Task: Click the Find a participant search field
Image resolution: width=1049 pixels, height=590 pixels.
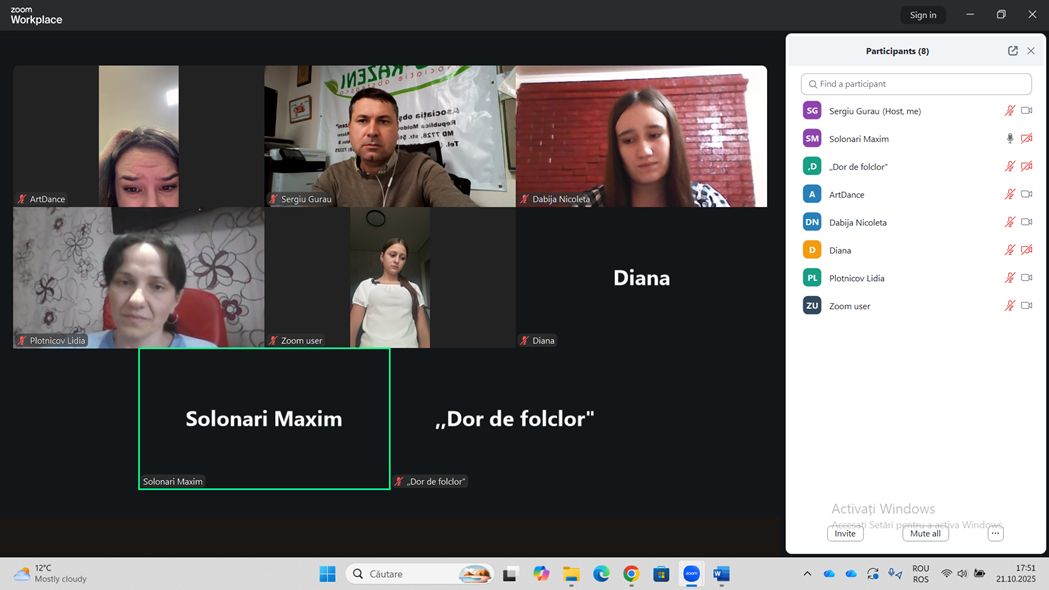Action: (x=916, y=84)
